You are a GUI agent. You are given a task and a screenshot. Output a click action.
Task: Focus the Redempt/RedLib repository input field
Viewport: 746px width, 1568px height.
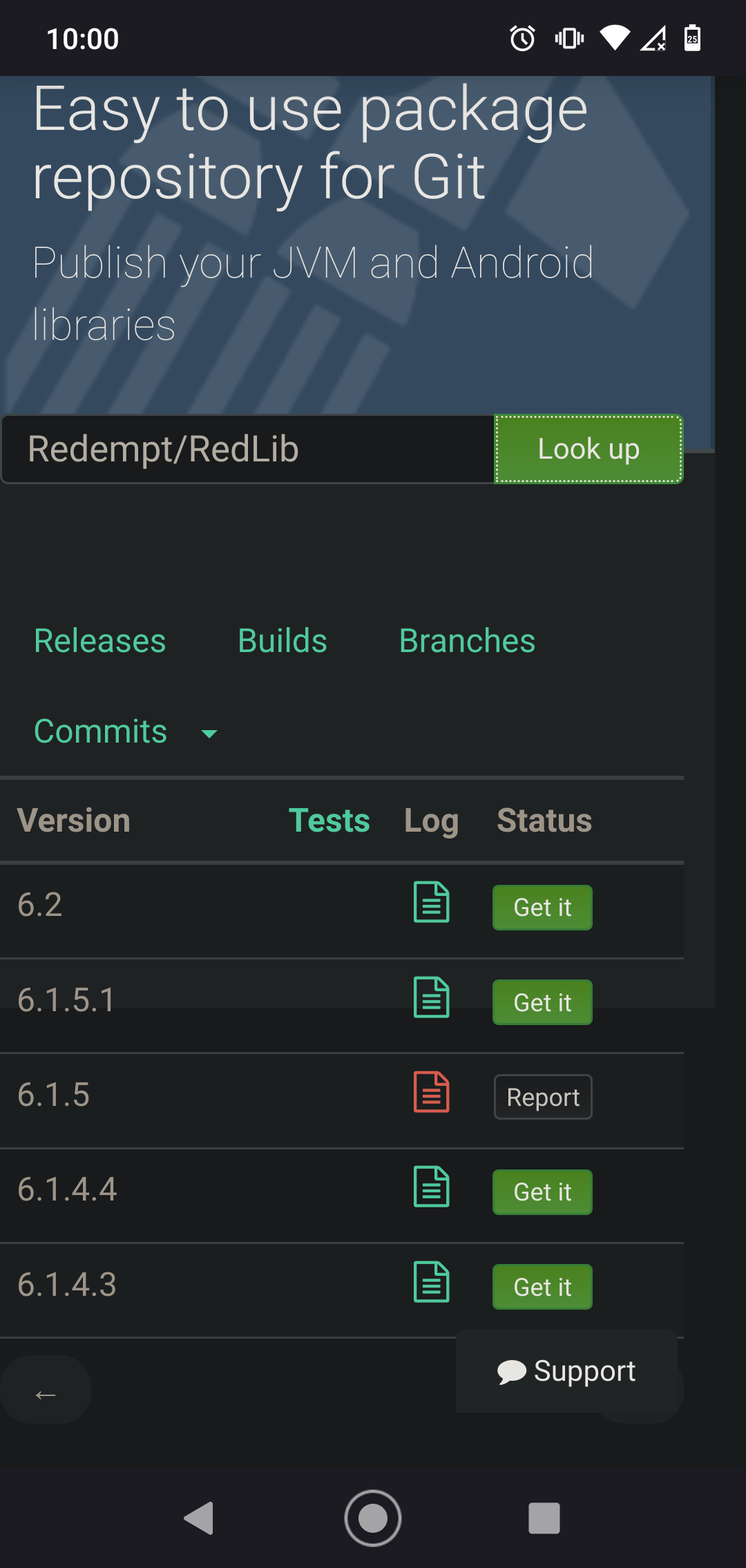[249, 449]
